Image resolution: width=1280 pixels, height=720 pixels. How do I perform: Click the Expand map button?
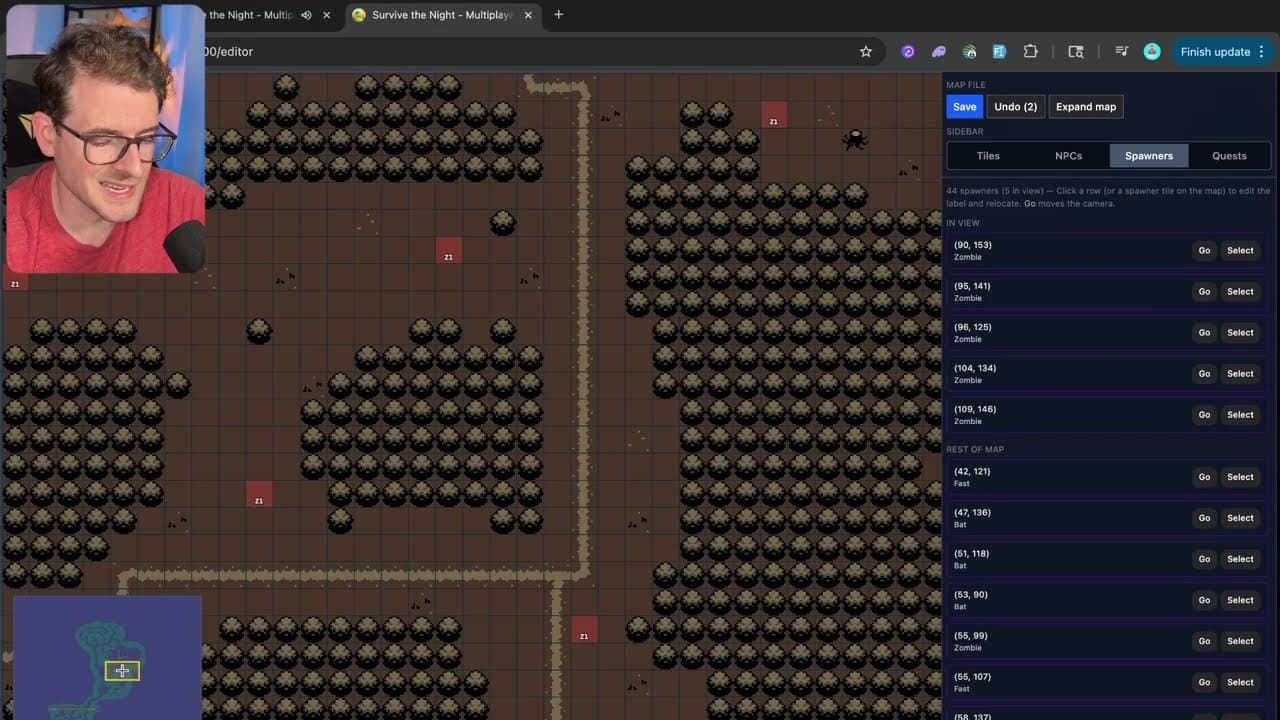tap(1086, 106)
